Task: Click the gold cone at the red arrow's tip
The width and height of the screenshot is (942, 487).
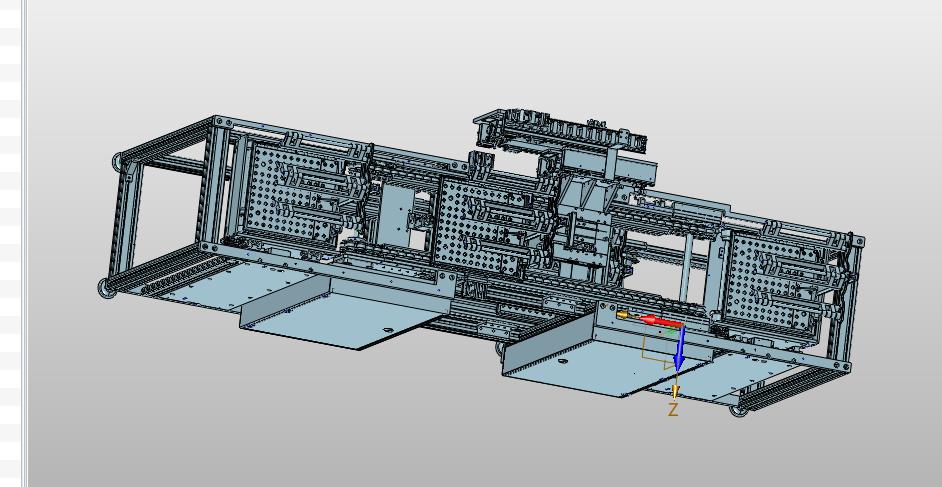Action: tap(624, 315)
